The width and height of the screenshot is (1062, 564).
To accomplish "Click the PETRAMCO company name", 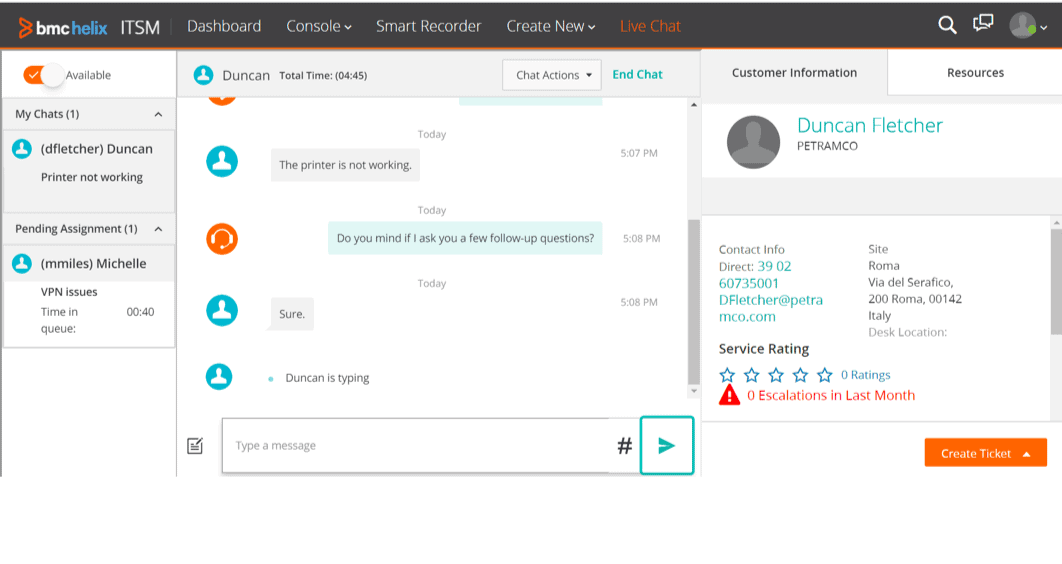I will pyautogui.click(x=827, y=146).
